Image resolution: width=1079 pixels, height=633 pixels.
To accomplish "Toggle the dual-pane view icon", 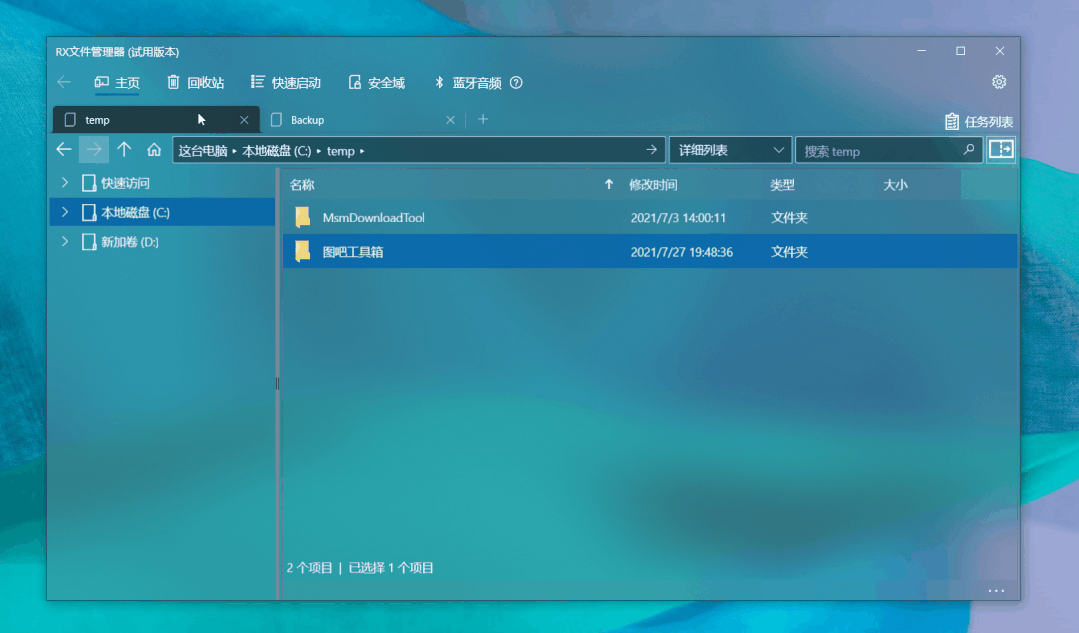I will point(1001,150).
